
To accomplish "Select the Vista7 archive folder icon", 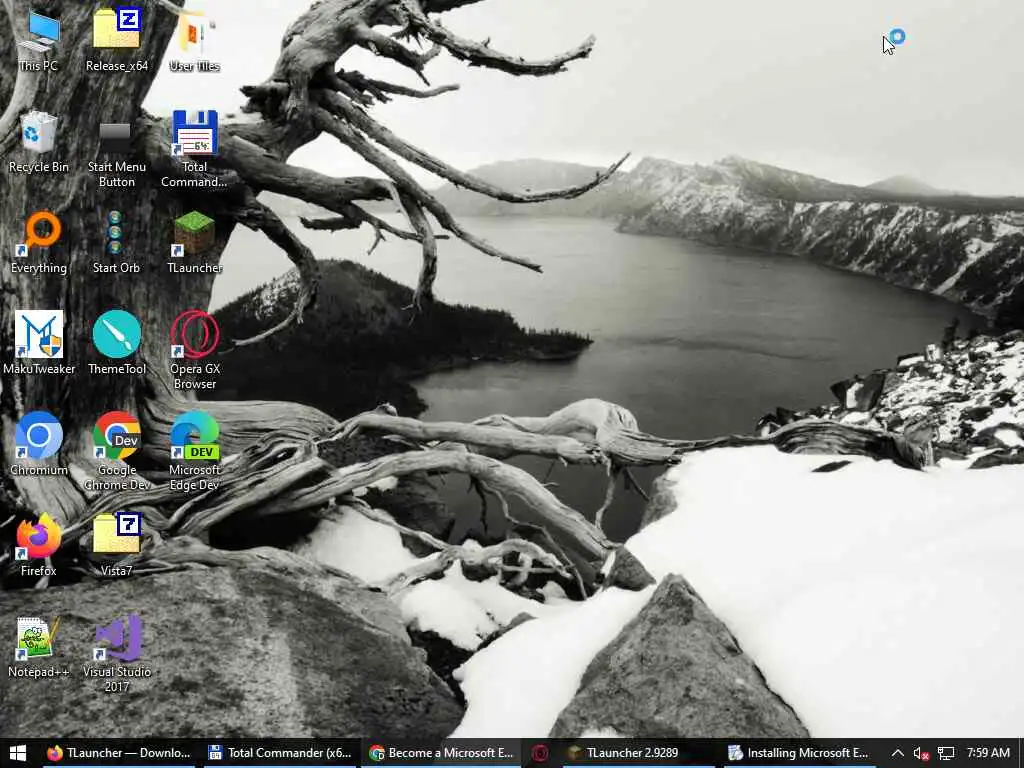I will [x=117, y=545].
